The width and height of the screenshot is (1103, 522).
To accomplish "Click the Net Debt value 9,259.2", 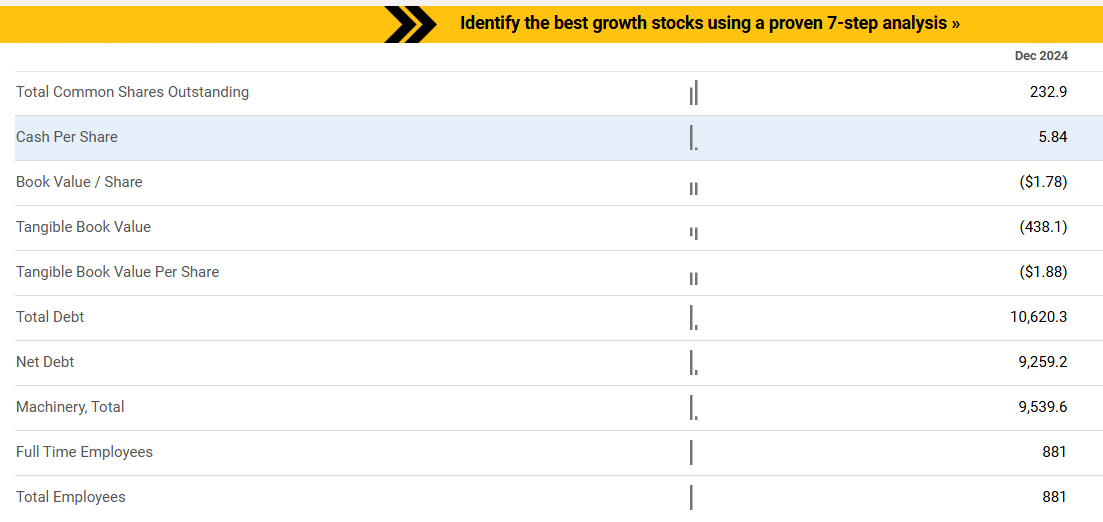I will point(1042,362).
